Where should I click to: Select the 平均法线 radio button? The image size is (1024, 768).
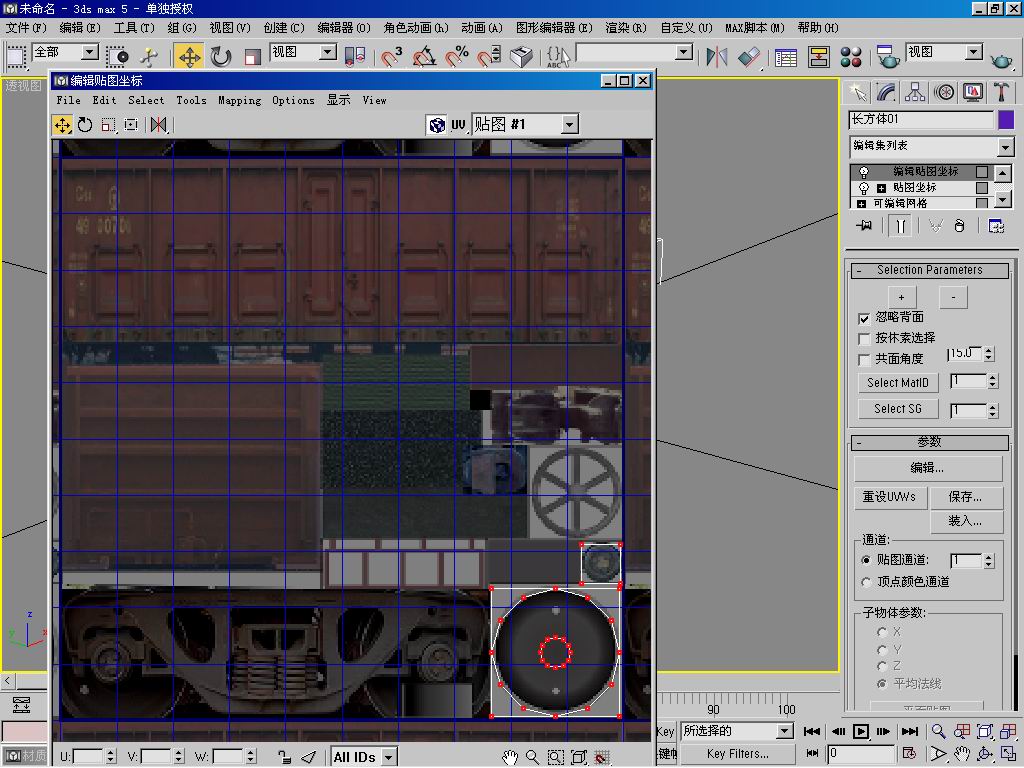click(882, 684)
